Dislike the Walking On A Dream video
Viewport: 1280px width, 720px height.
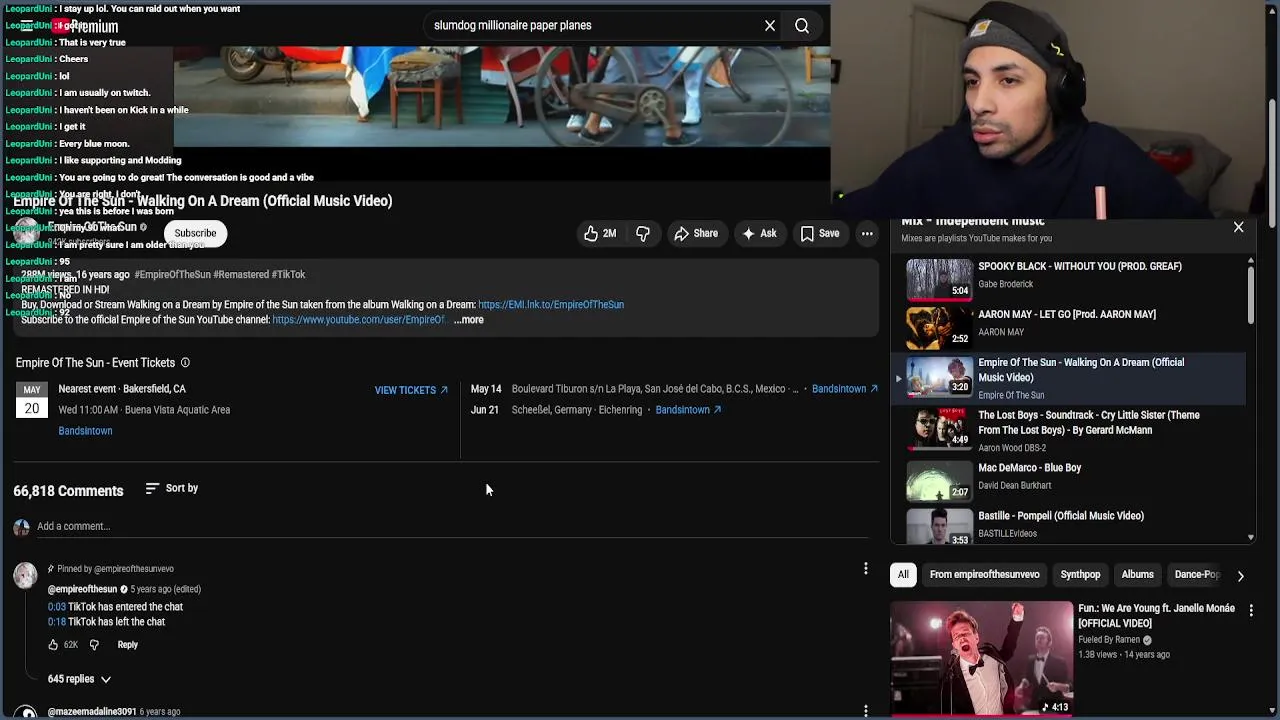pos(643,233)
